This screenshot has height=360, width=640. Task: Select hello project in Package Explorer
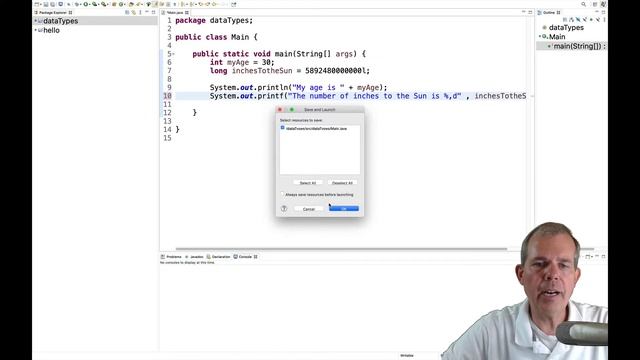51,30
